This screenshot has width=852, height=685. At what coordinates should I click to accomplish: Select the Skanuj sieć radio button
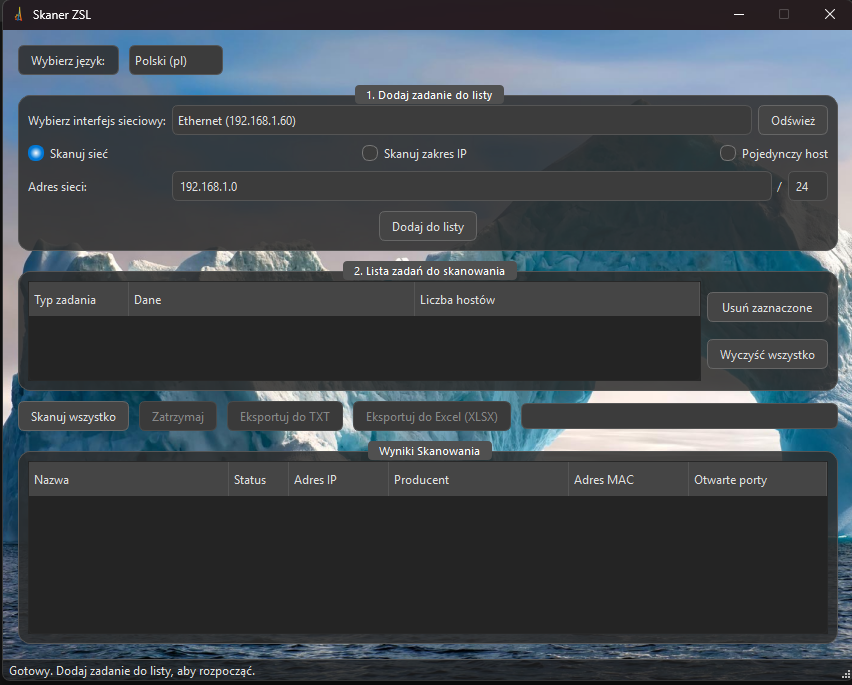pyautogui.click(x=36, y=154)
